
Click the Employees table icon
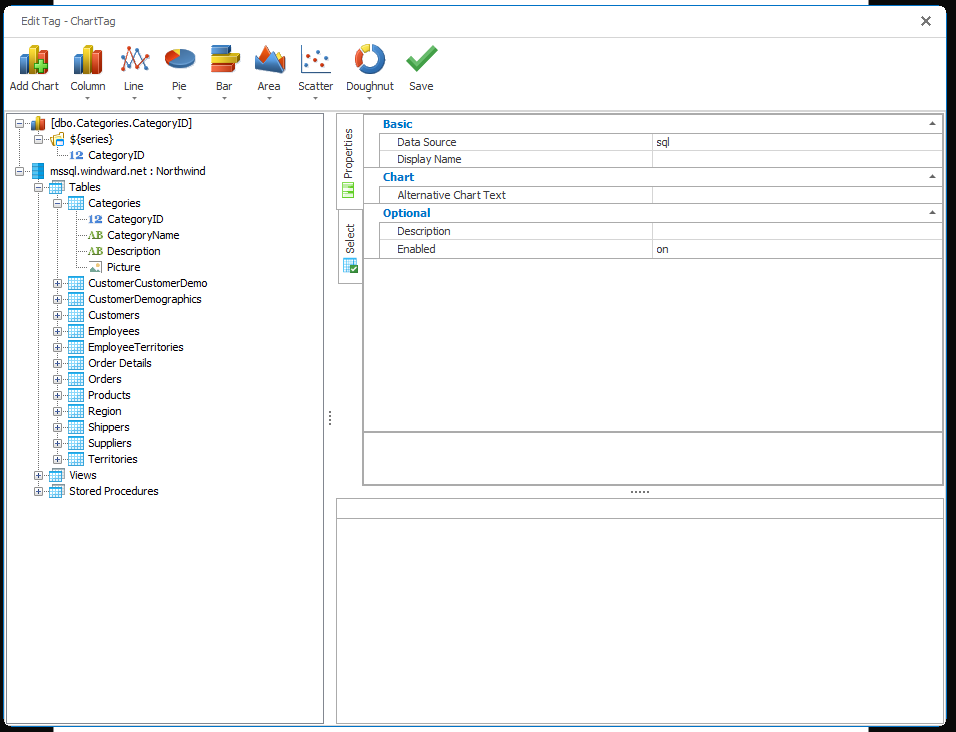click(76, 332)
